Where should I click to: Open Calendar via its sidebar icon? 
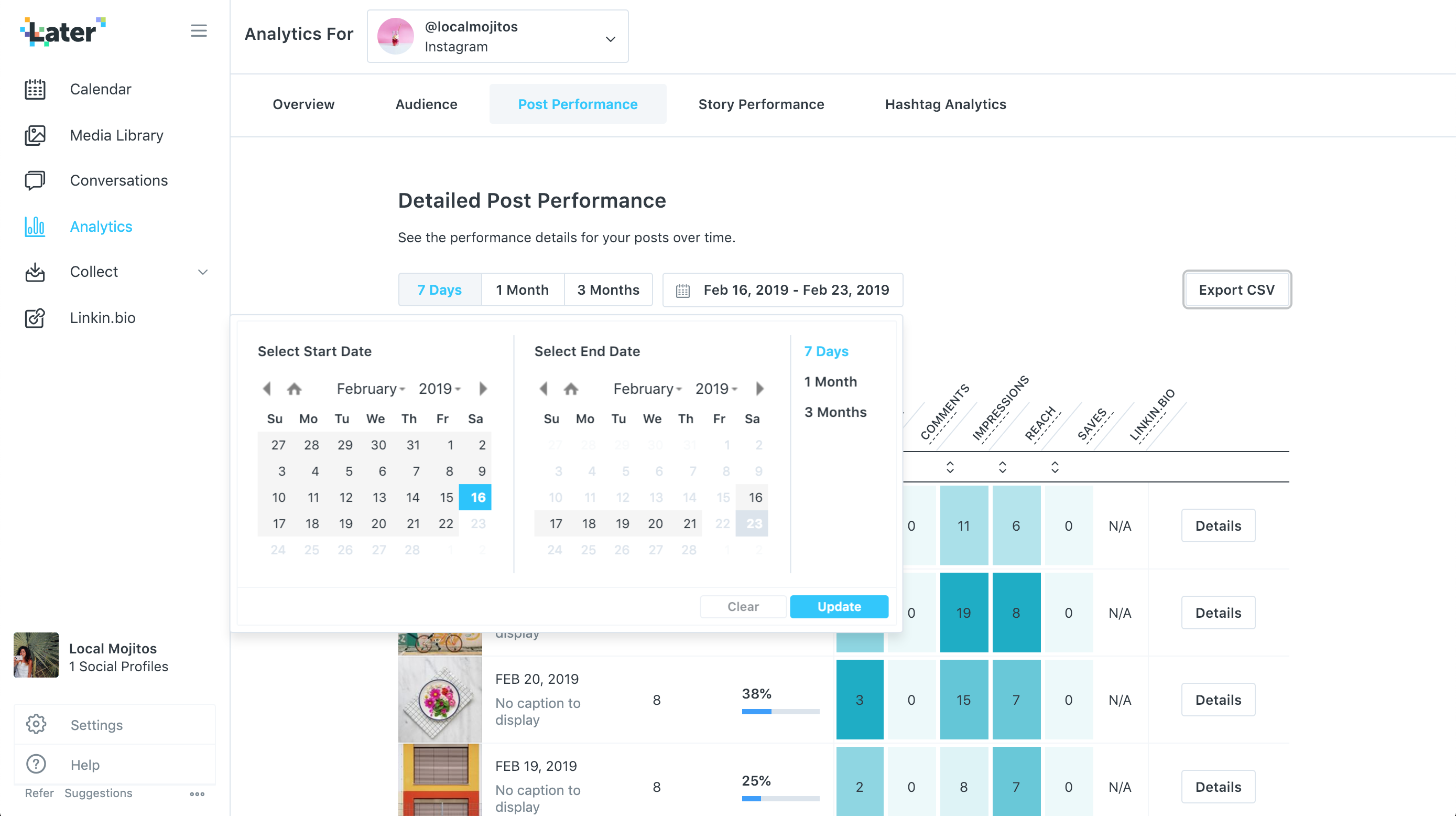[x=35, y=89]
